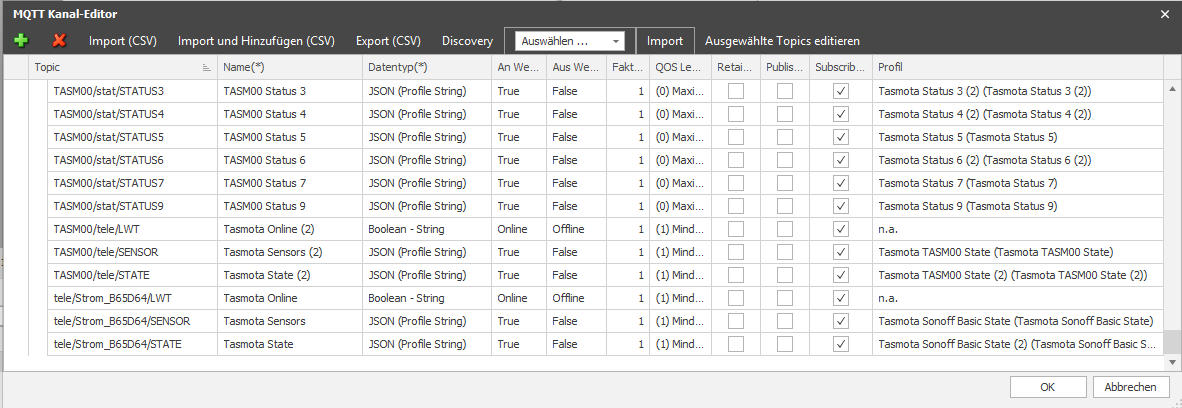Confirm with the OK button

[x=1047, y=387]
